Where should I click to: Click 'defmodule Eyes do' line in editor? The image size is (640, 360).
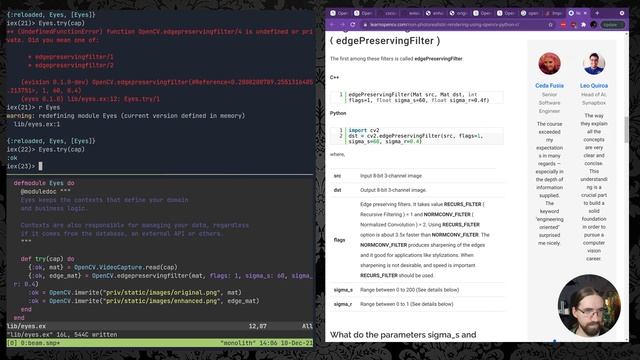tap(44, 183)
